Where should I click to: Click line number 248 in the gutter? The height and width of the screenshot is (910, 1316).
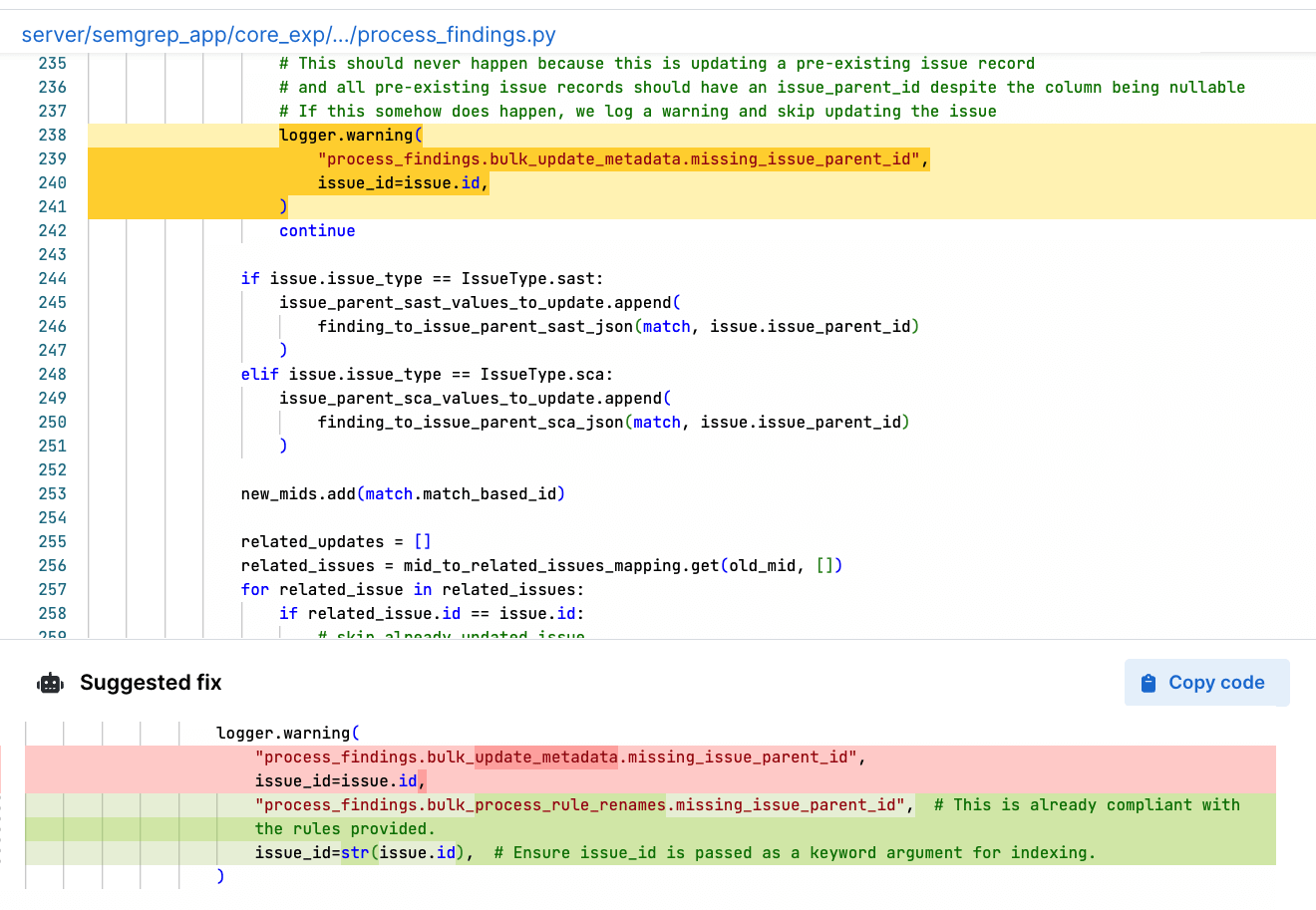[52, 374]
